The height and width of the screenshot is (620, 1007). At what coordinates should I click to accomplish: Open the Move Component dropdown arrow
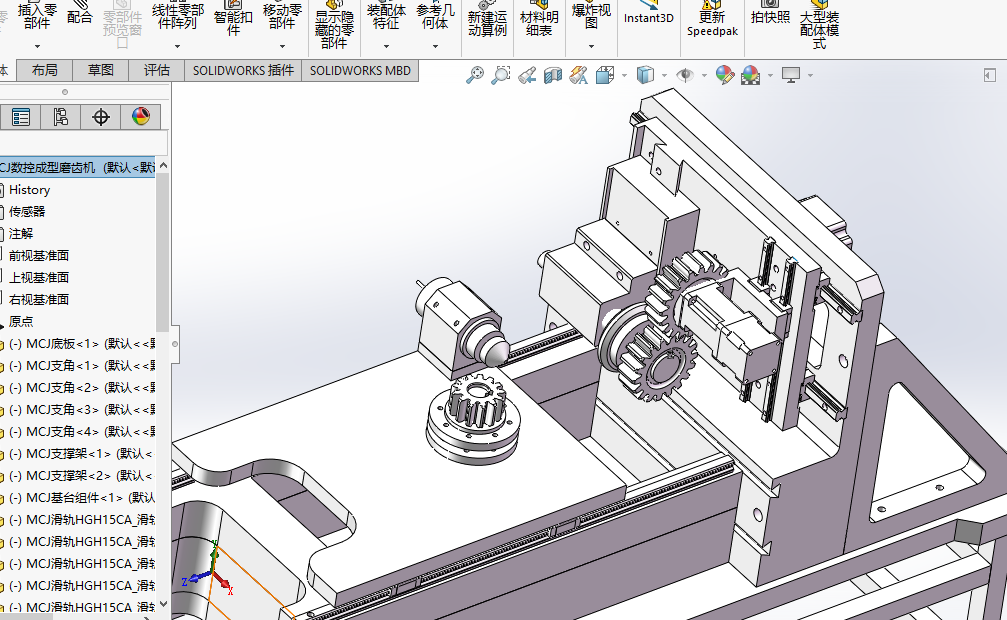click(x=282, y=46)
